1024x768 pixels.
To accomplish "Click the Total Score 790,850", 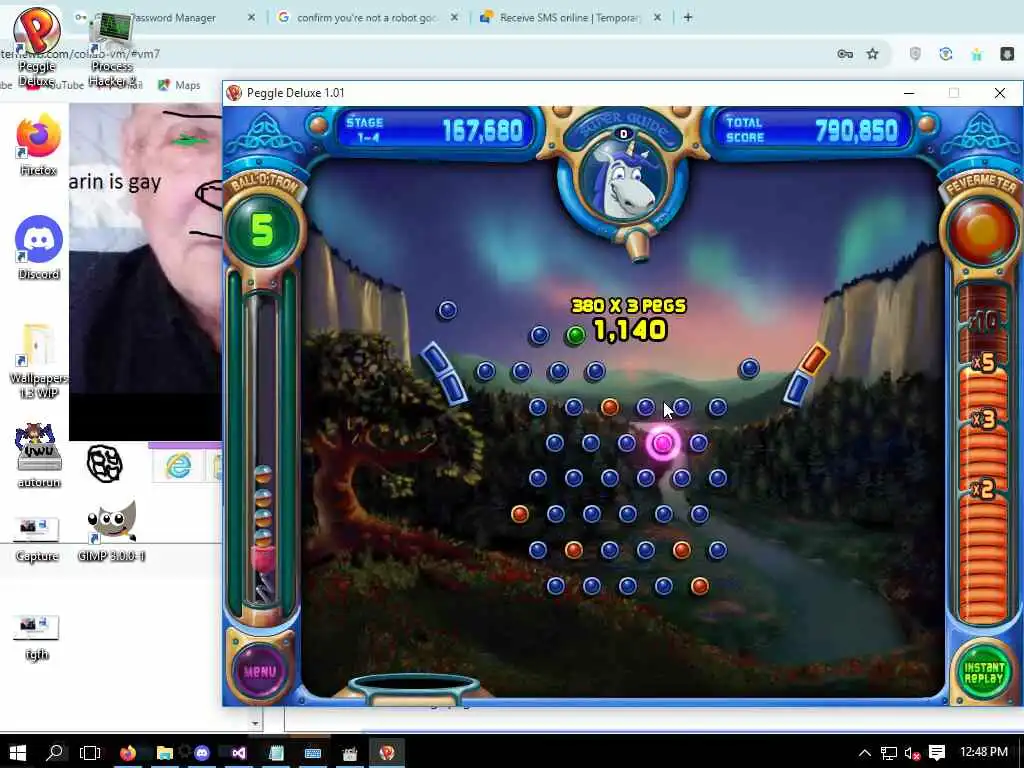I will pos(856,131).
